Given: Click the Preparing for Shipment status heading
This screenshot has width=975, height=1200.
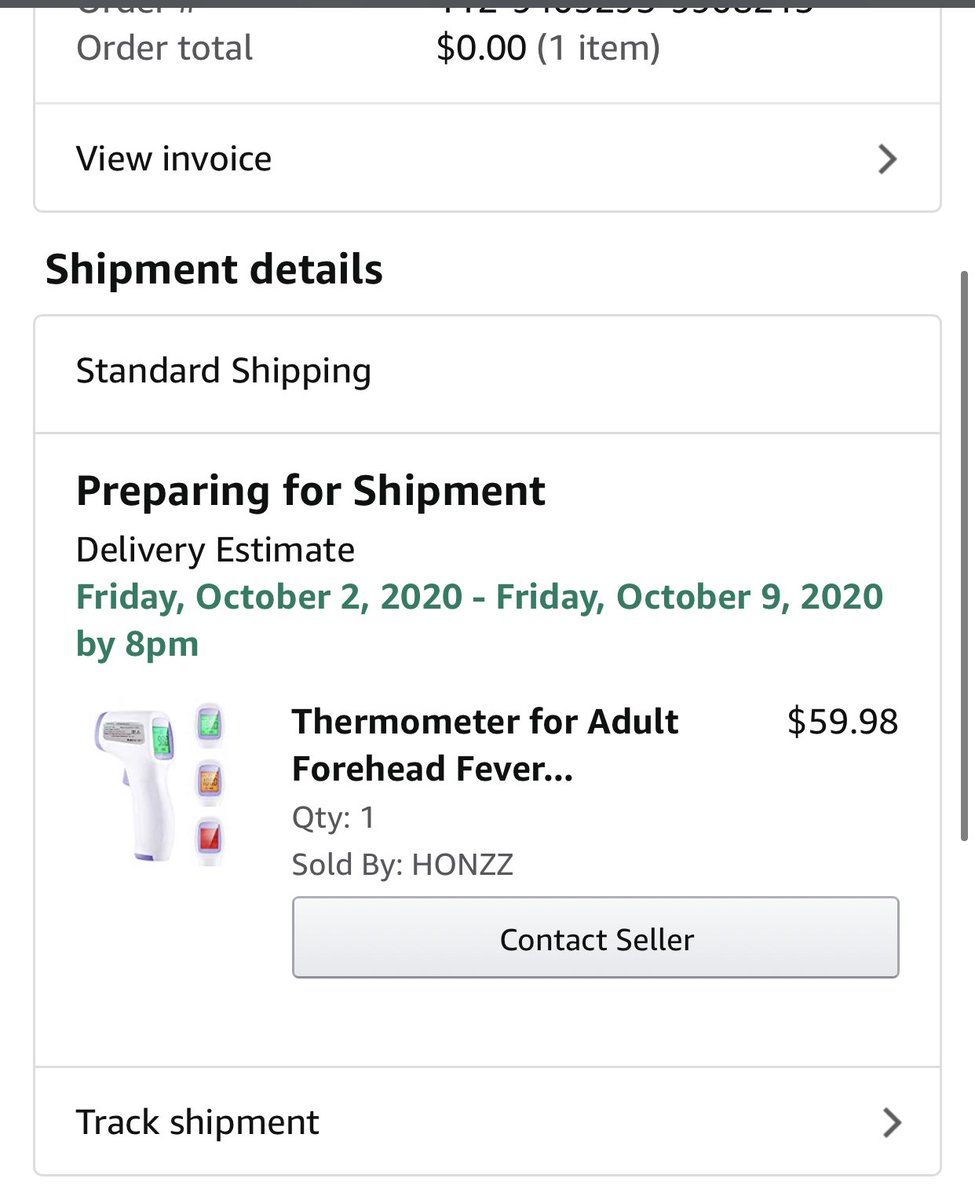Looking at the screenshot, I should click(x=311, y=492).
